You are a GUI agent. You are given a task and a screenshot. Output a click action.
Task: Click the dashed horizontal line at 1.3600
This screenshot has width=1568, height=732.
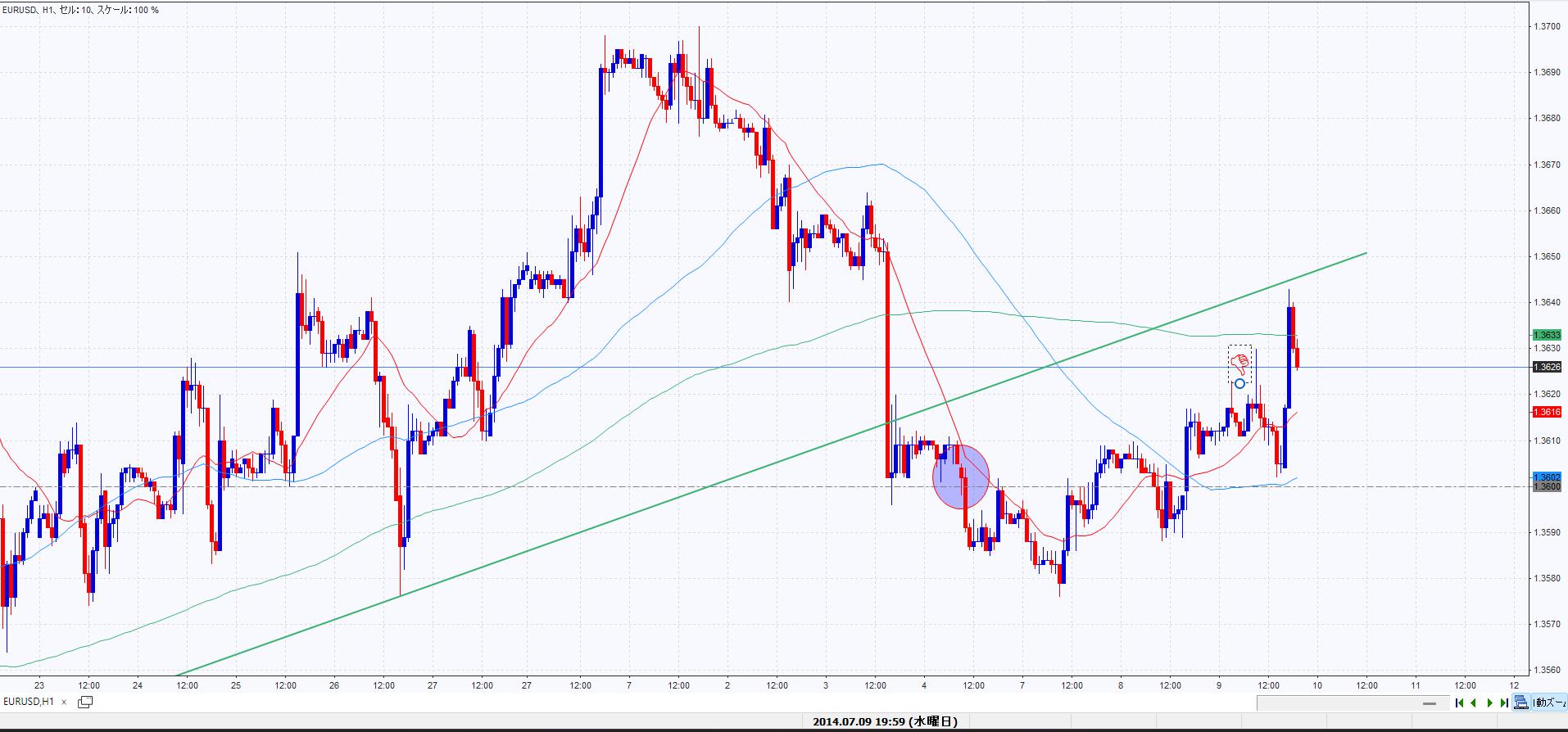(x=573, y=486)
